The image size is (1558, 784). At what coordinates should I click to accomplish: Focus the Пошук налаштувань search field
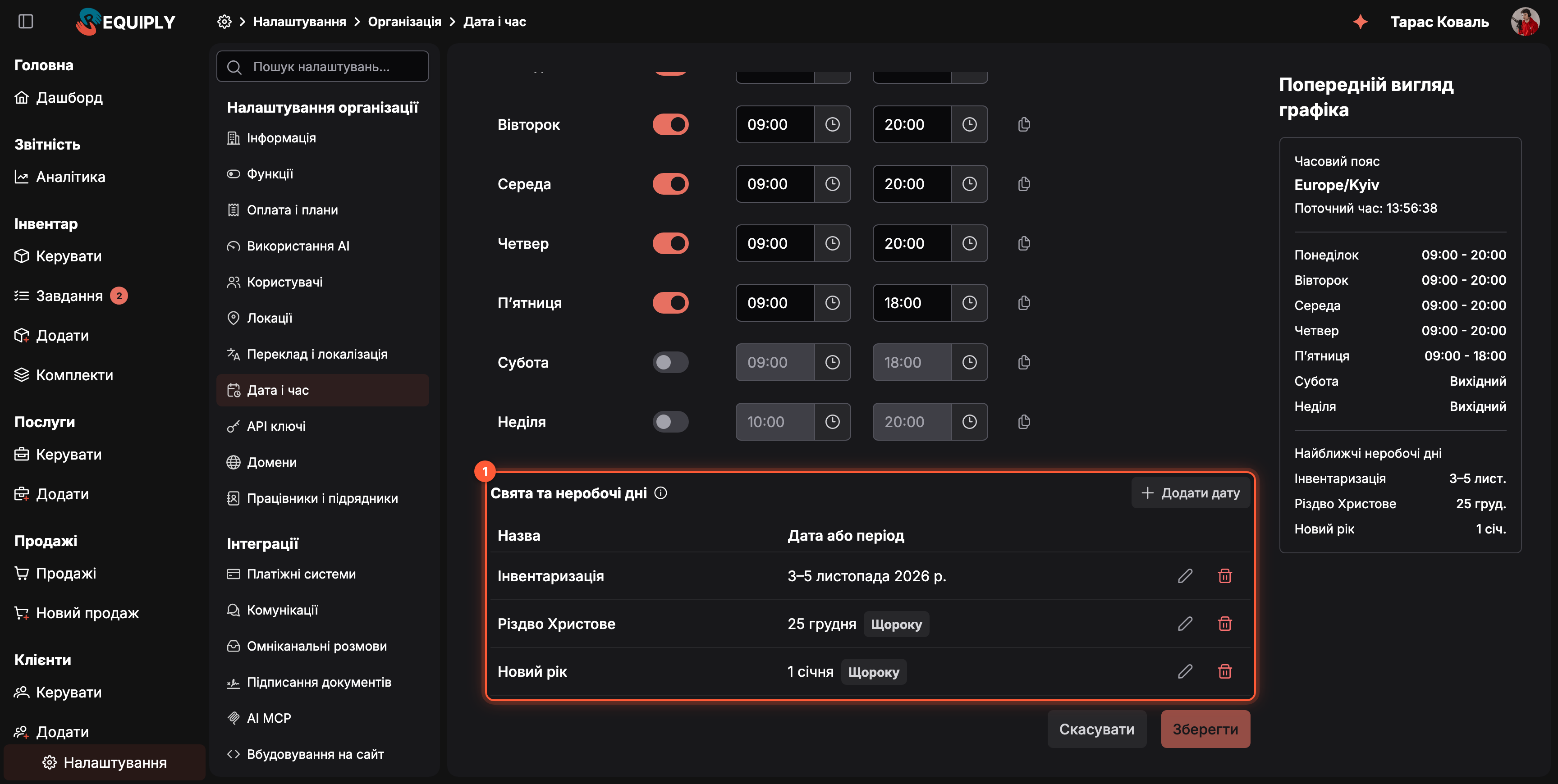(x=322, y=67)
